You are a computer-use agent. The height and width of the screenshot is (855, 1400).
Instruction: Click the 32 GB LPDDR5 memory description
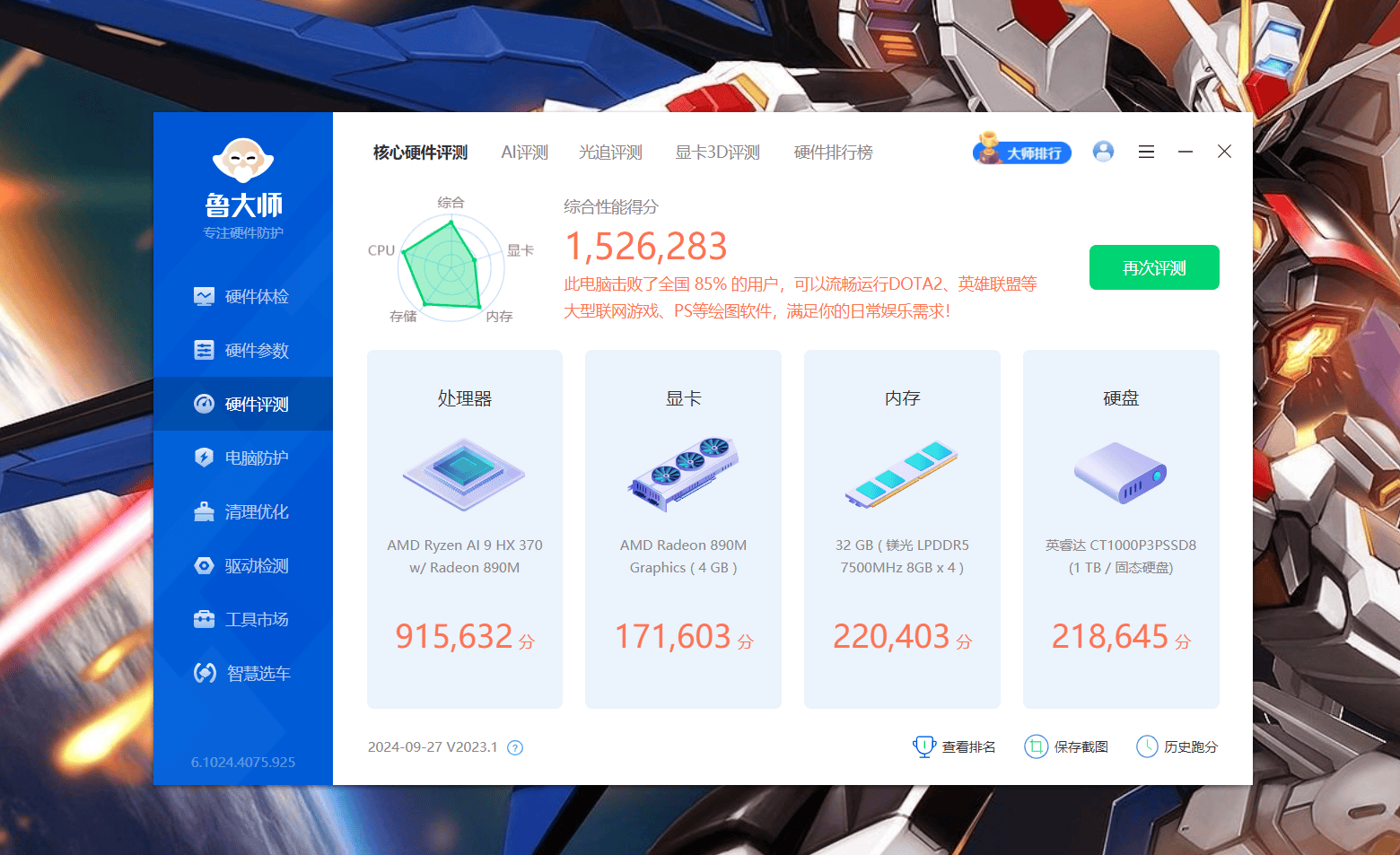tap(902, 556)
